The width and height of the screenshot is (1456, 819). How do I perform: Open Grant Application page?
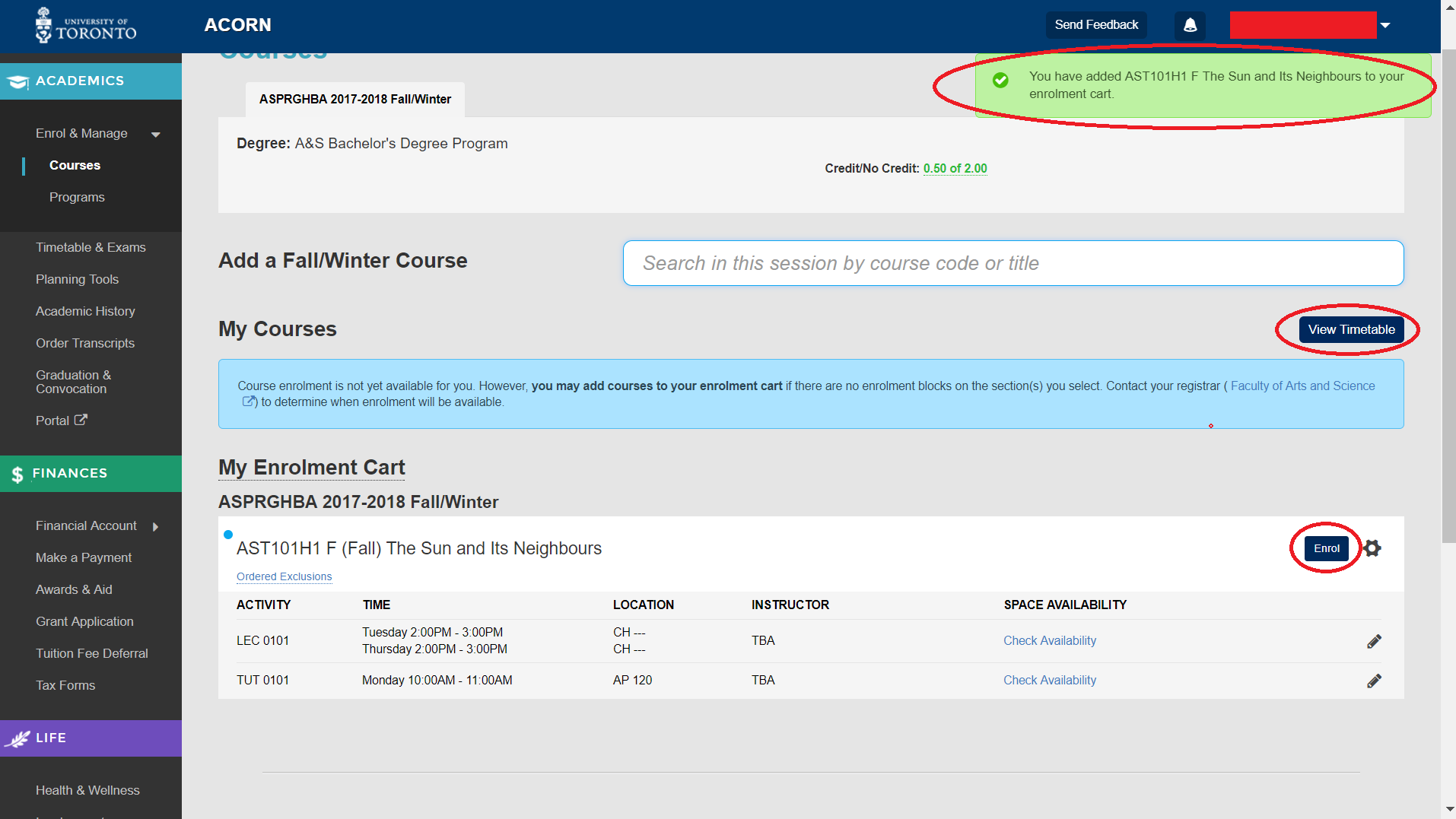[84, 621]
